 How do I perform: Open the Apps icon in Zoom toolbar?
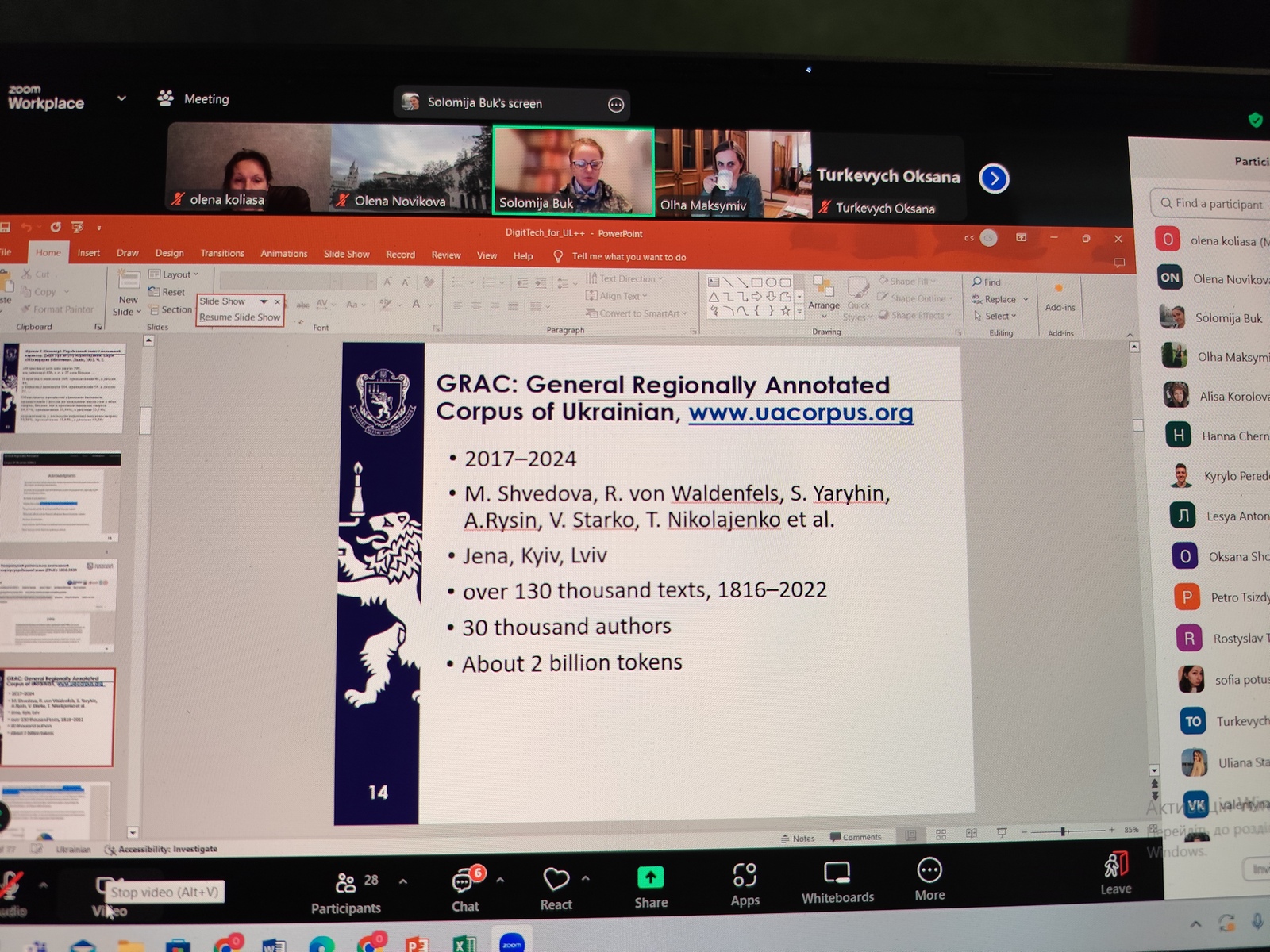coord(745,875)
